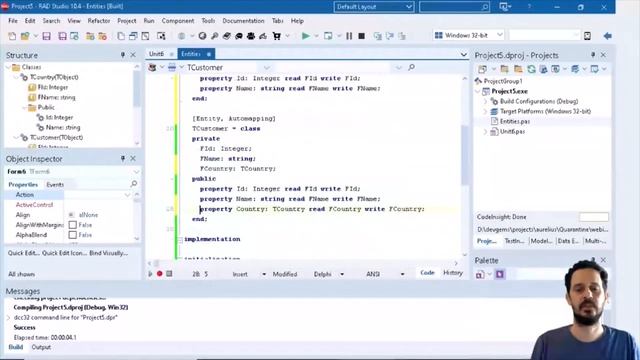640x360 pixels.
Task: Pin the Object Inspector panel
Action: pos(123,158)
